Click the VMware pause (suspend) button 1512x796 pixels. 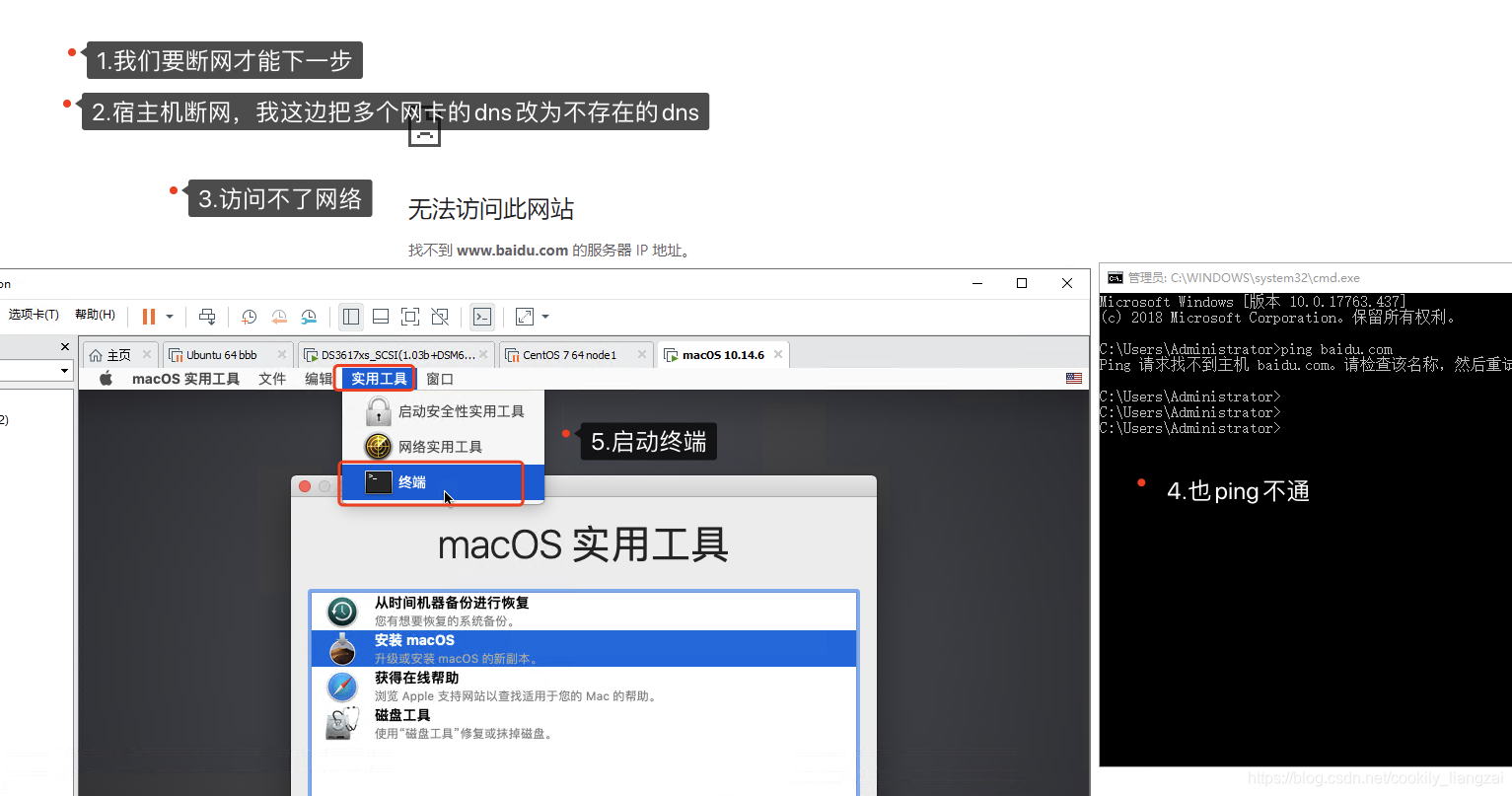(x=149, y=317)
